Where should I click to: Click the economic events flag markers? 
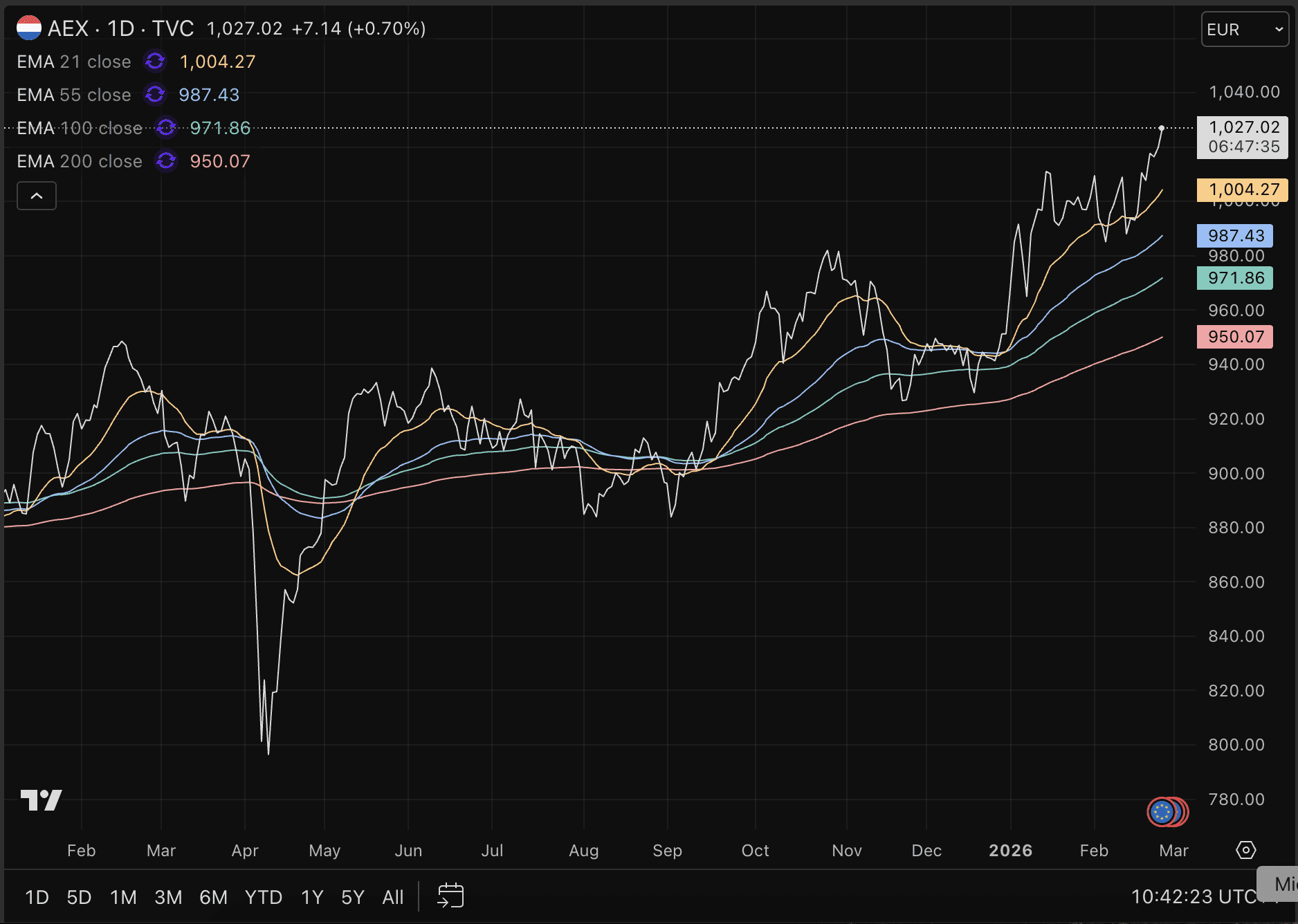(x=1167, y=812)
